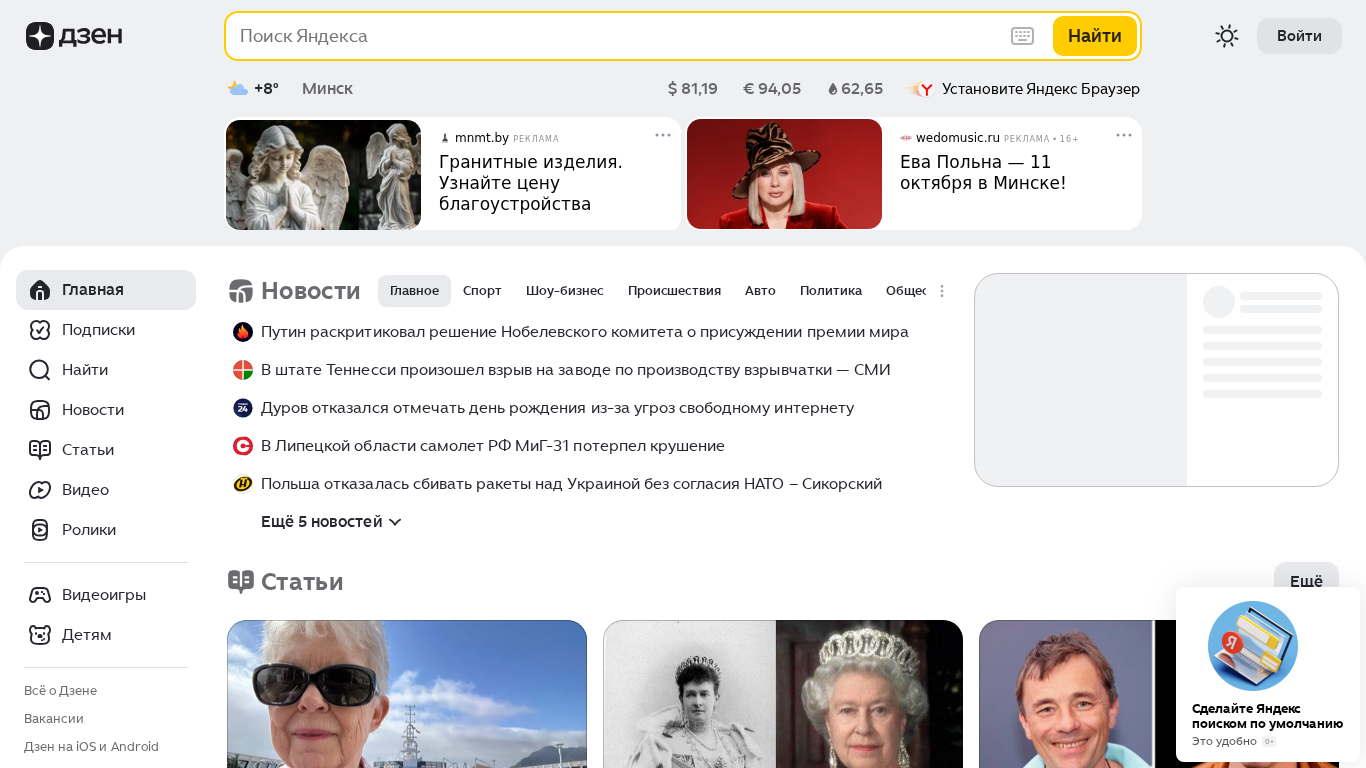Click the dollar rate 81,19
Image resolution: width=1366 pixels, height=768 pixels.
pos(693,89)
